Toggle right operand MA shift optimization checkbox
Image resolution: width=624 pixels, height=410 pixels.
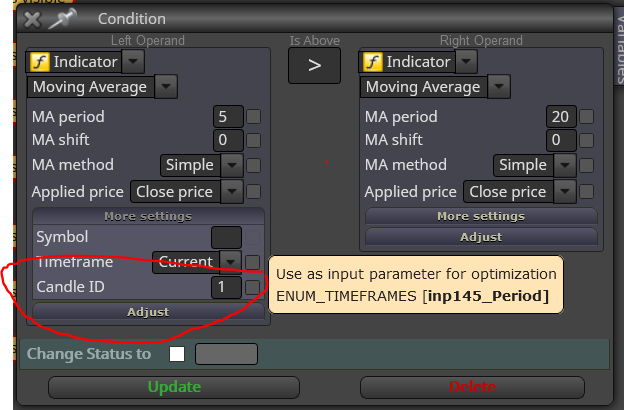tap(587, 140)
